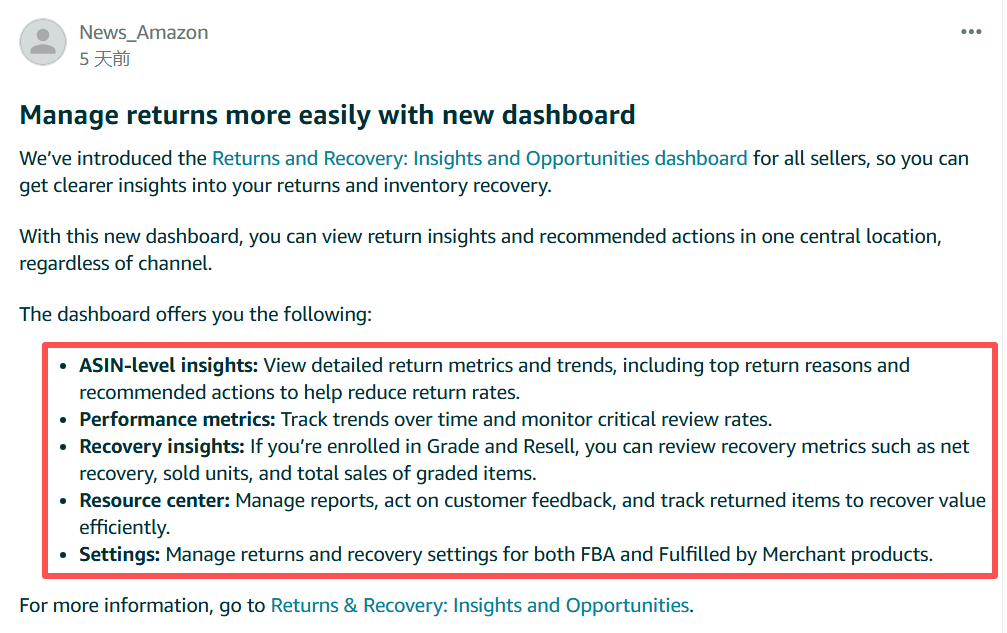Click the bold "ASIN-level insights:" label

168,365
